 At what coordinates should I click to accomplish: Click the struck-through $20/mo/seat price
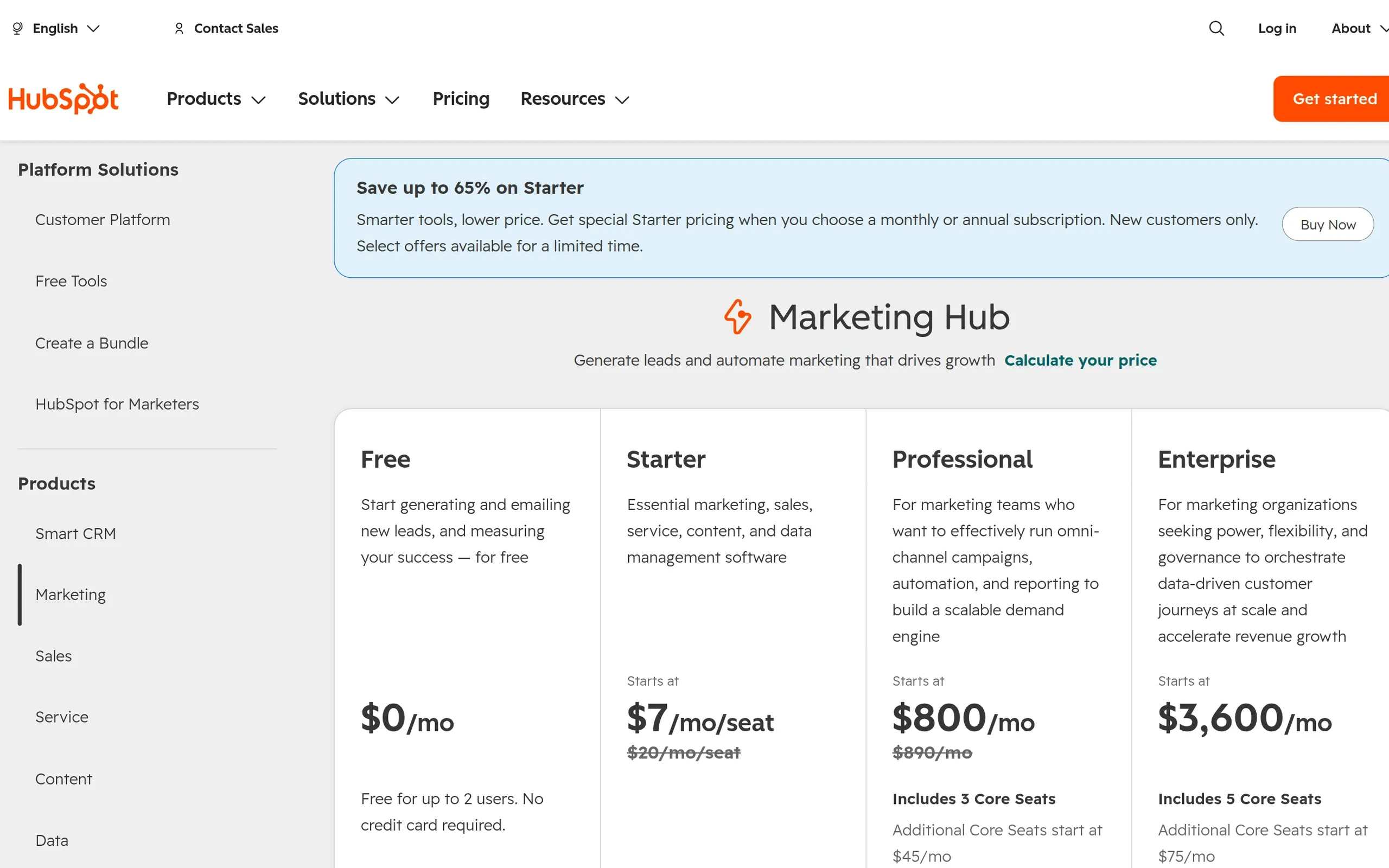(x=684, y=752)
